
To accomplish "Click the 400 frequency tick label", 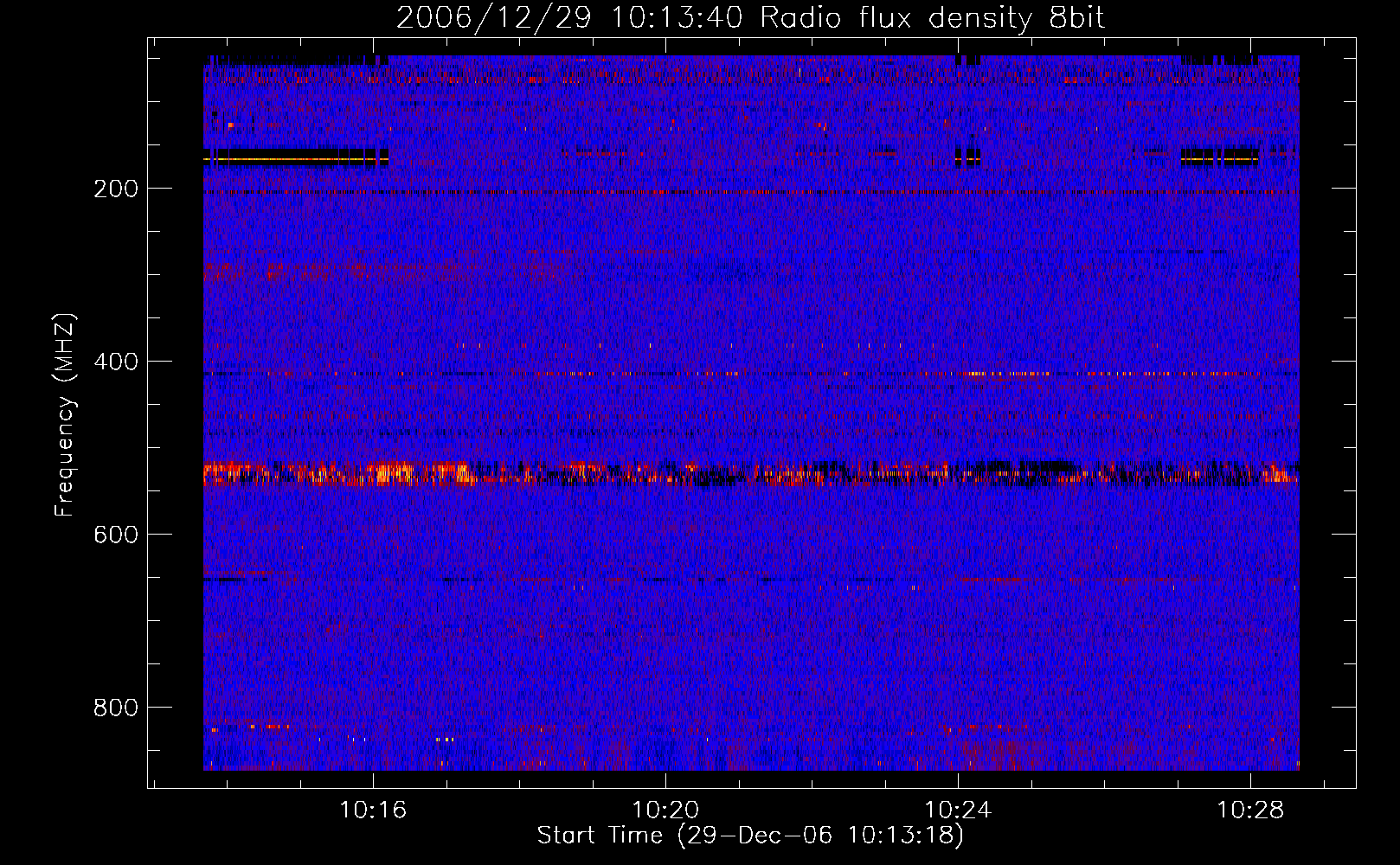I will tap(116, 362).
